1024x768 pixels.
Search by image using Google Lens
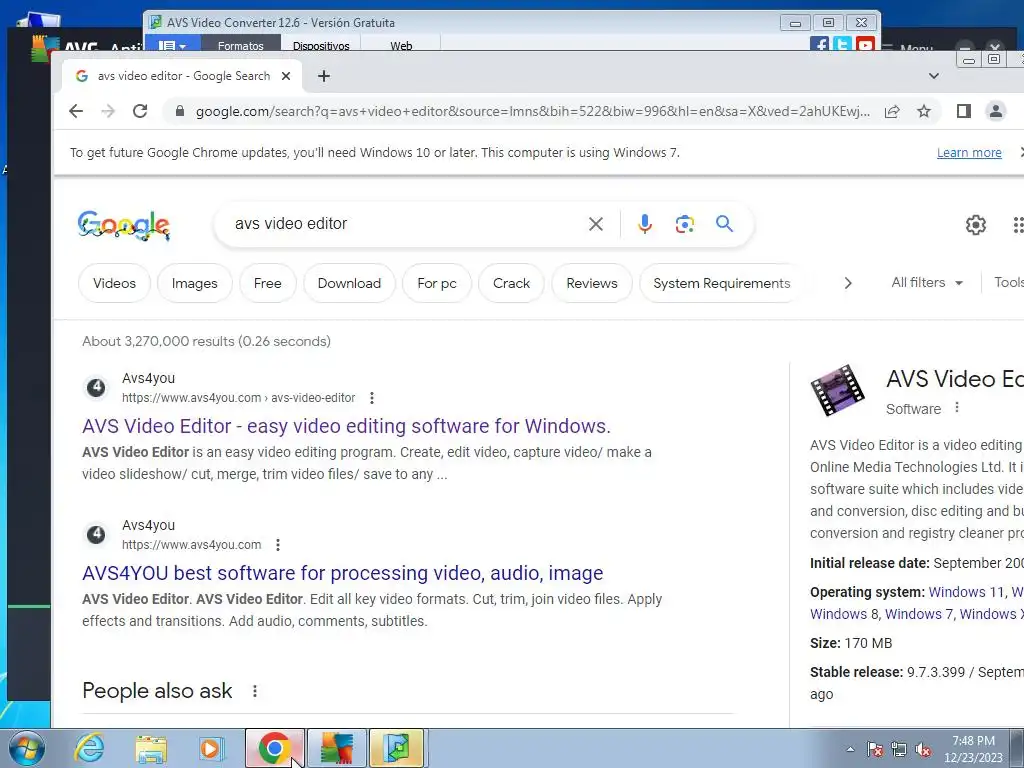684,224
